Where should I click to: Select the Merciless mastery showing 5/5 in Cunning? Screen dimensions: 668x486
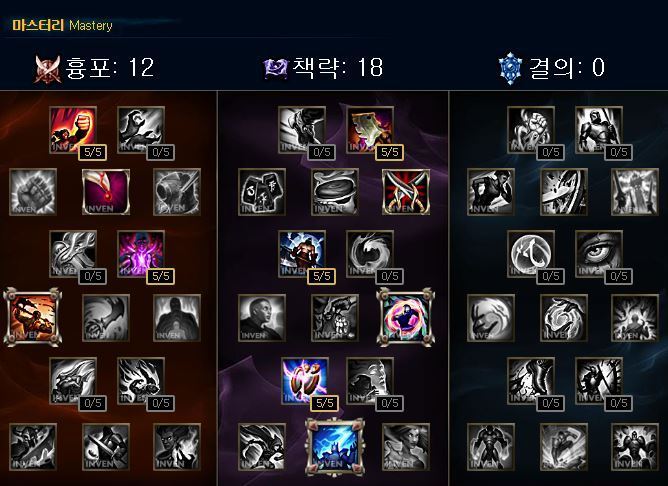point(302,254)
